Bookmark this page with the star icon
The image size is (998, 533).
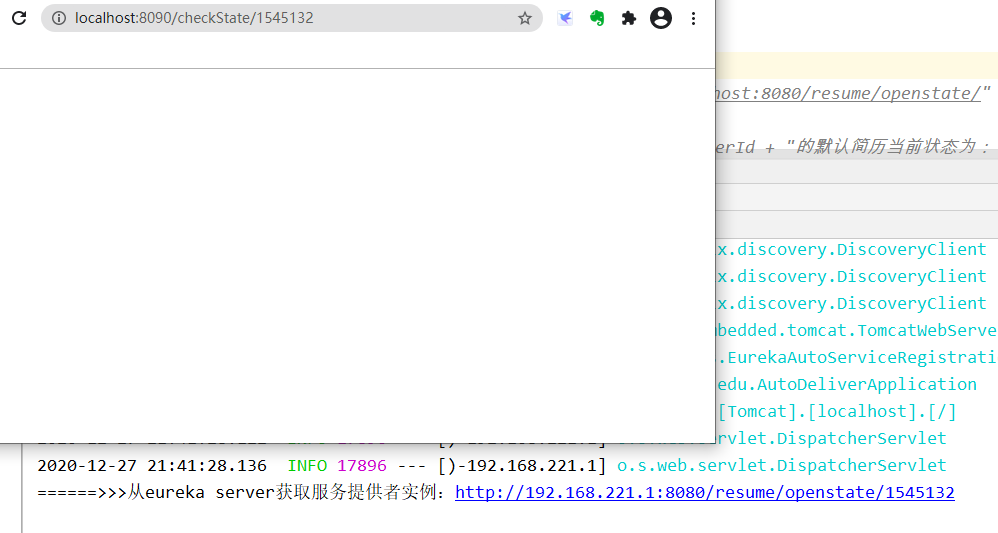524,18
